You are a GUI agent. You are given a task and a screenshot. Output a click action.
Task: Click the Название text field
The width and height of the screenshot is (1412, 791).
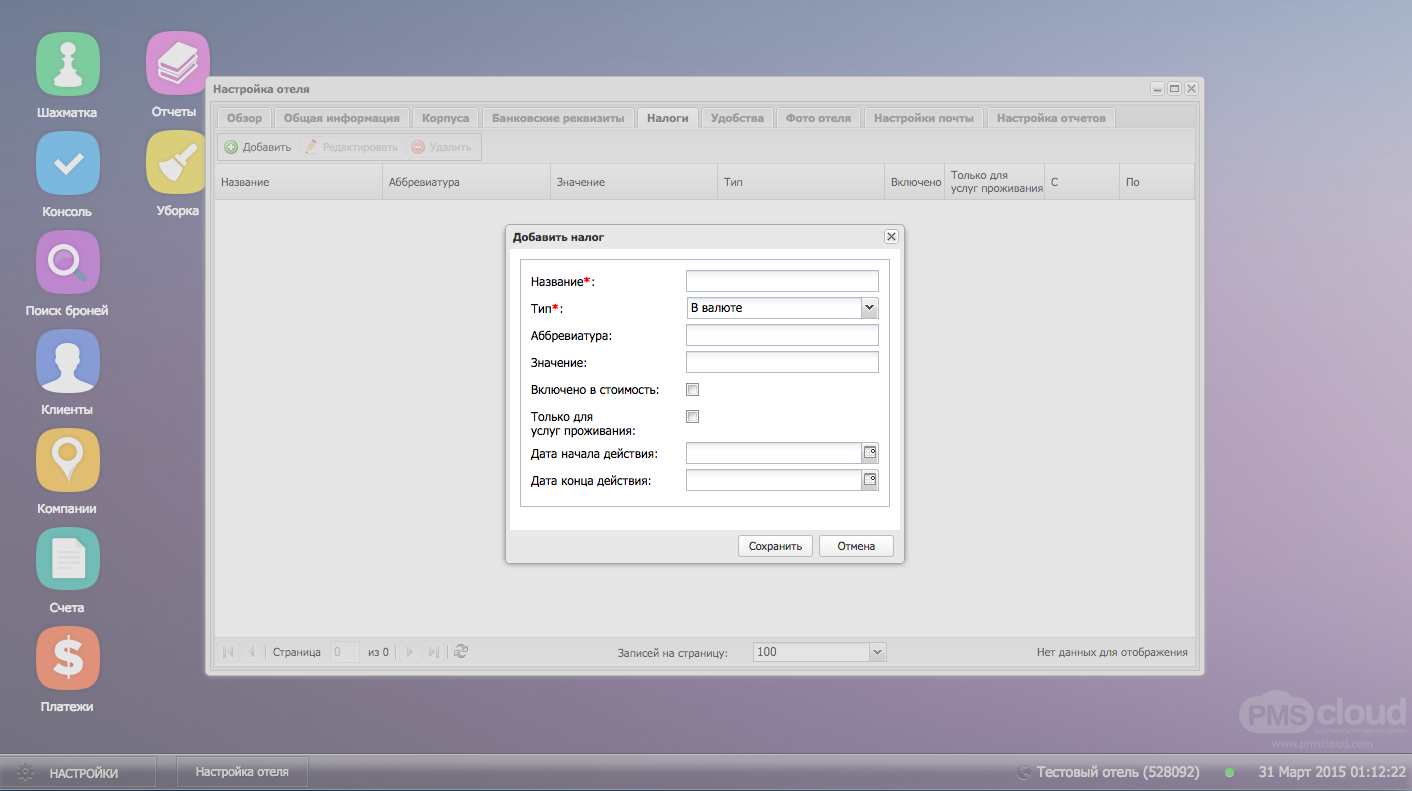782,281
